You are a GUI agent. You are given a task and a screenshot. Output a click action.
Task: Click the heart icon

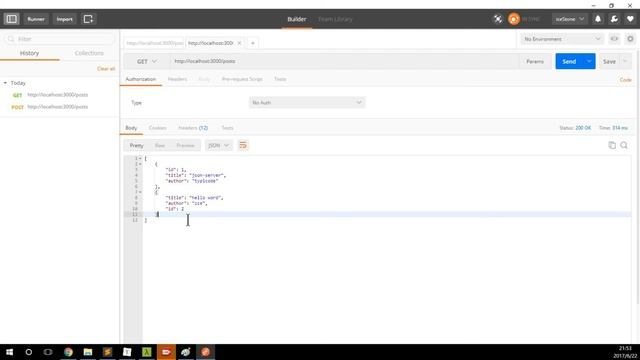630,19
